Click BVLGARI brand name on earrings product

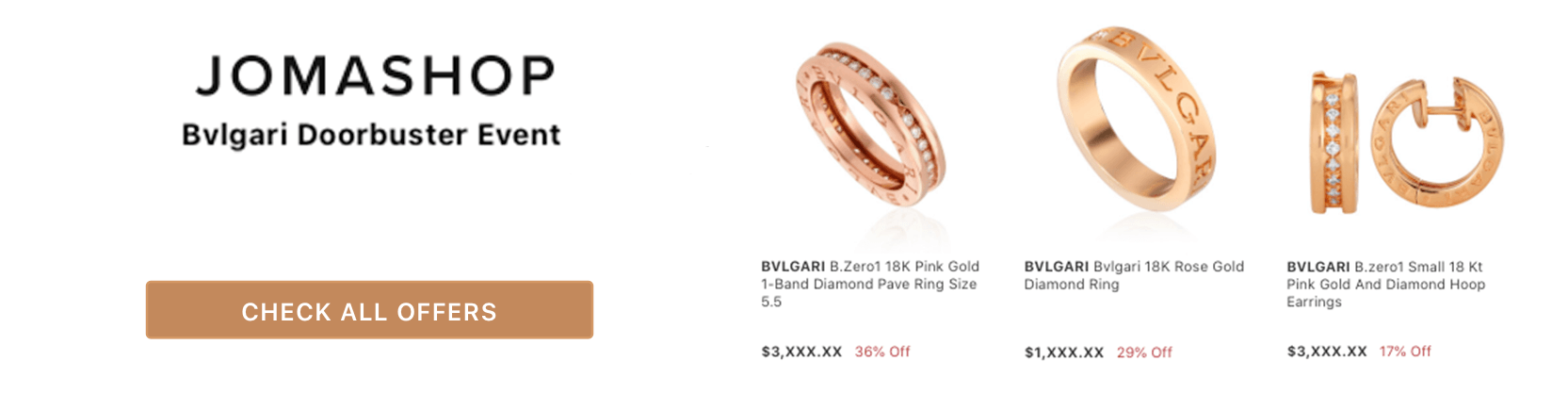[1318, 267]
